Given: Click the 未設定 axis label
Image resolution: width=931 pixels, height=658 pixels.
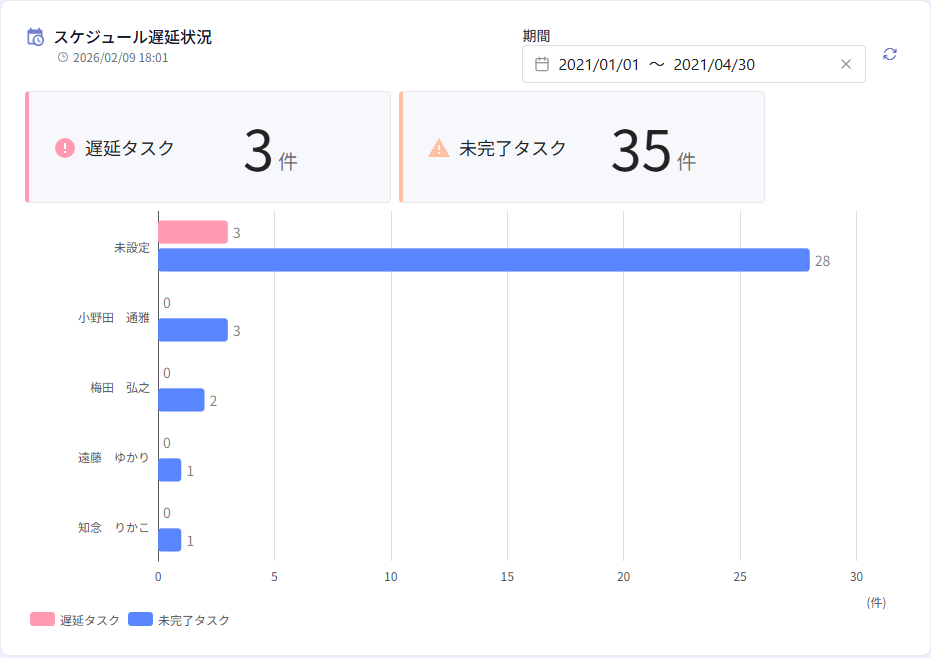Looking at the screenshot, I should click(133, 247).
